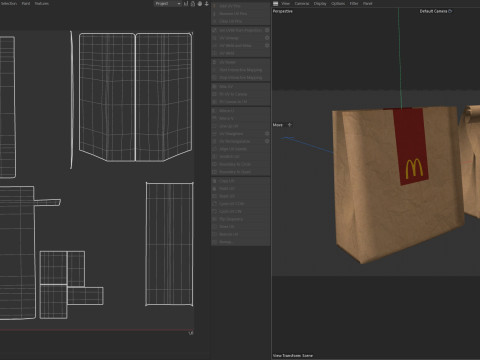
Task: Click the Perspective viewport label
Action: (x=283, y=11)
